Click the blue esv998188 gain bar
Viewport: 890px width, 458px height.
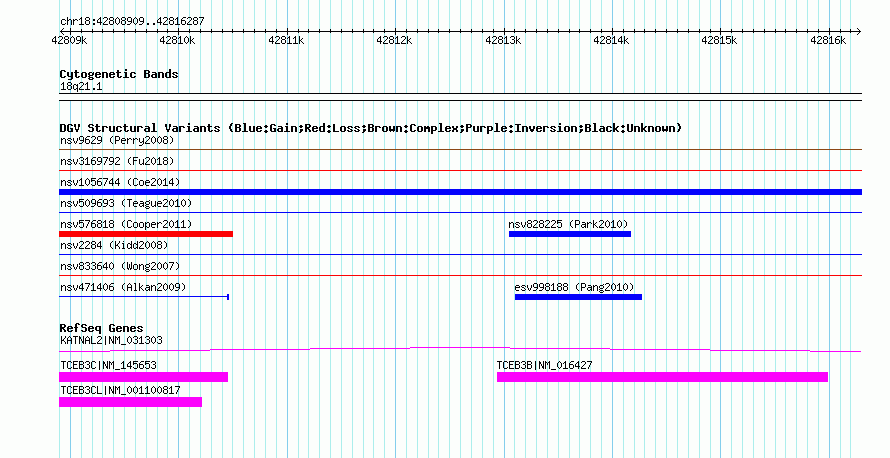[x=578, y=297]
